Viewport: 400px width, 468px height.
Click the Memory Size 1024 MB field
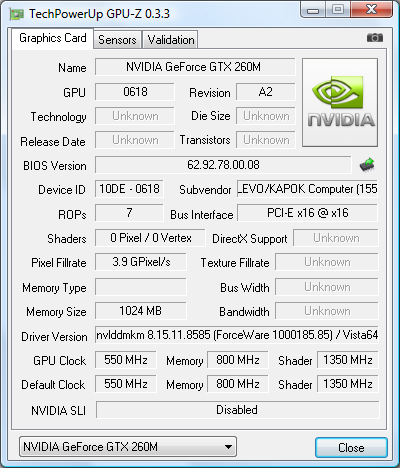pos(141,311)
